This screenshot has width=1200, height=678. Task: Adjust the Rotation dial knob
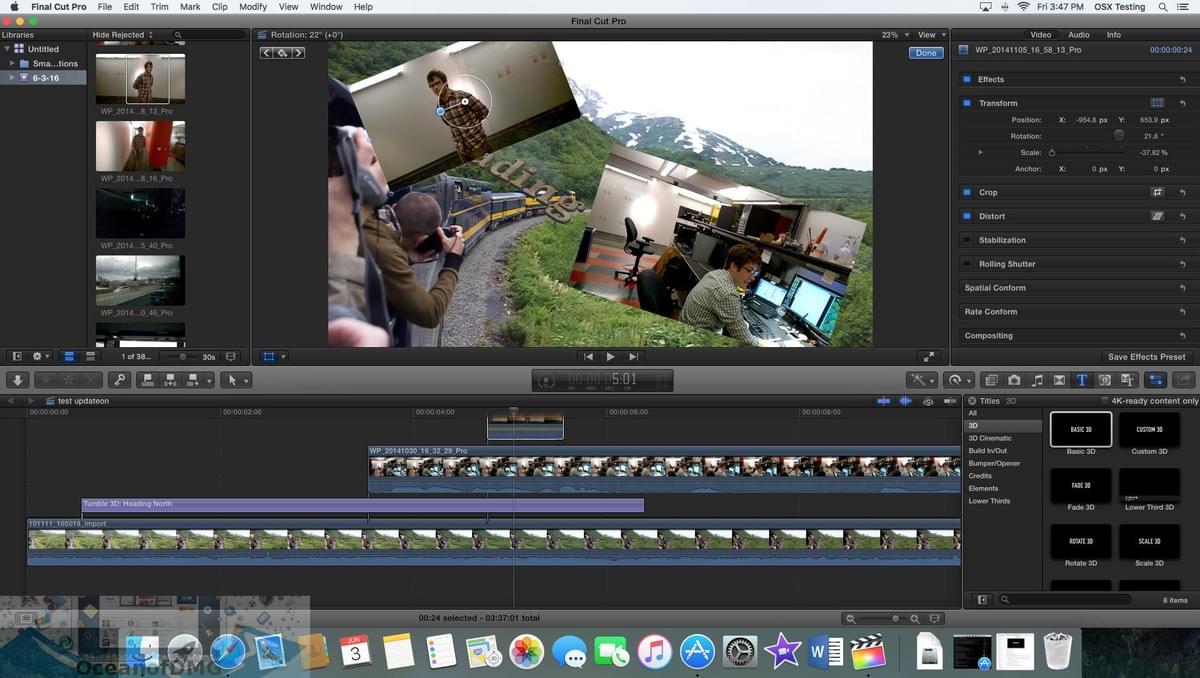pos(1119,136)
